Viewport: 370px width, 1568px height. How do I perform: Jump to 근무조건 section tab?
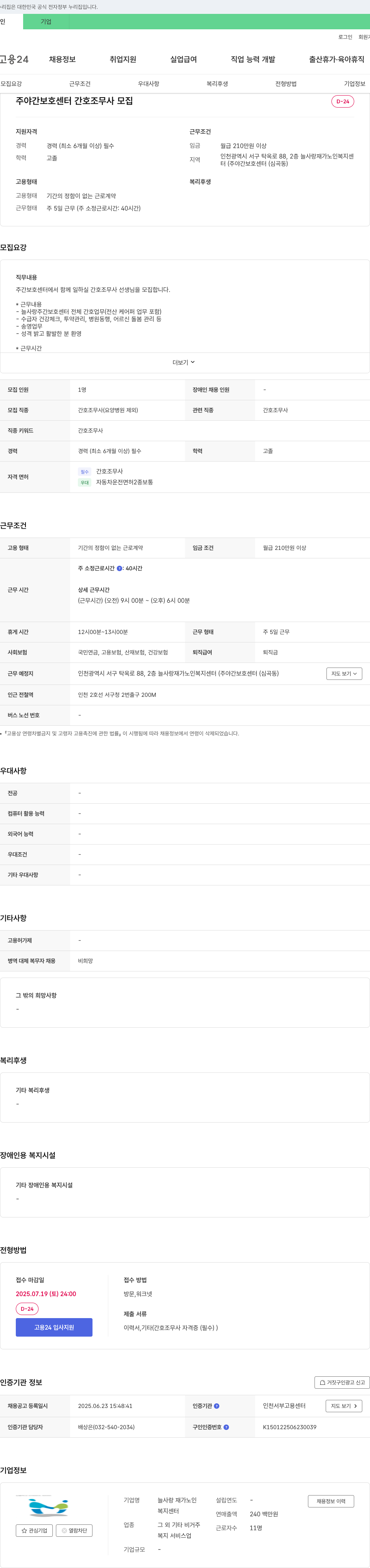pos(80,83)
